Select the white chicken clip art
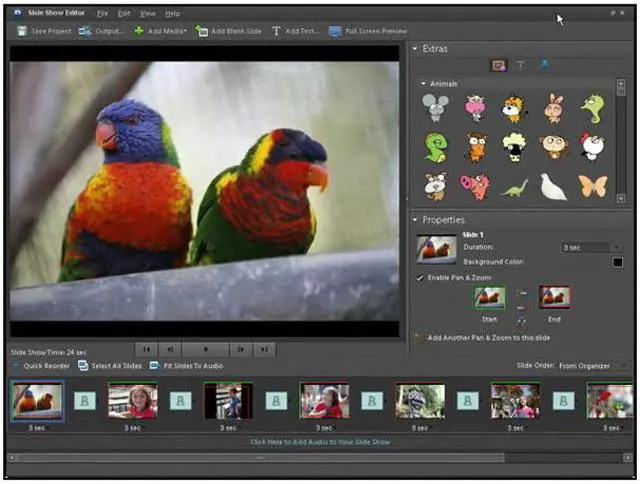 [592, 146]
